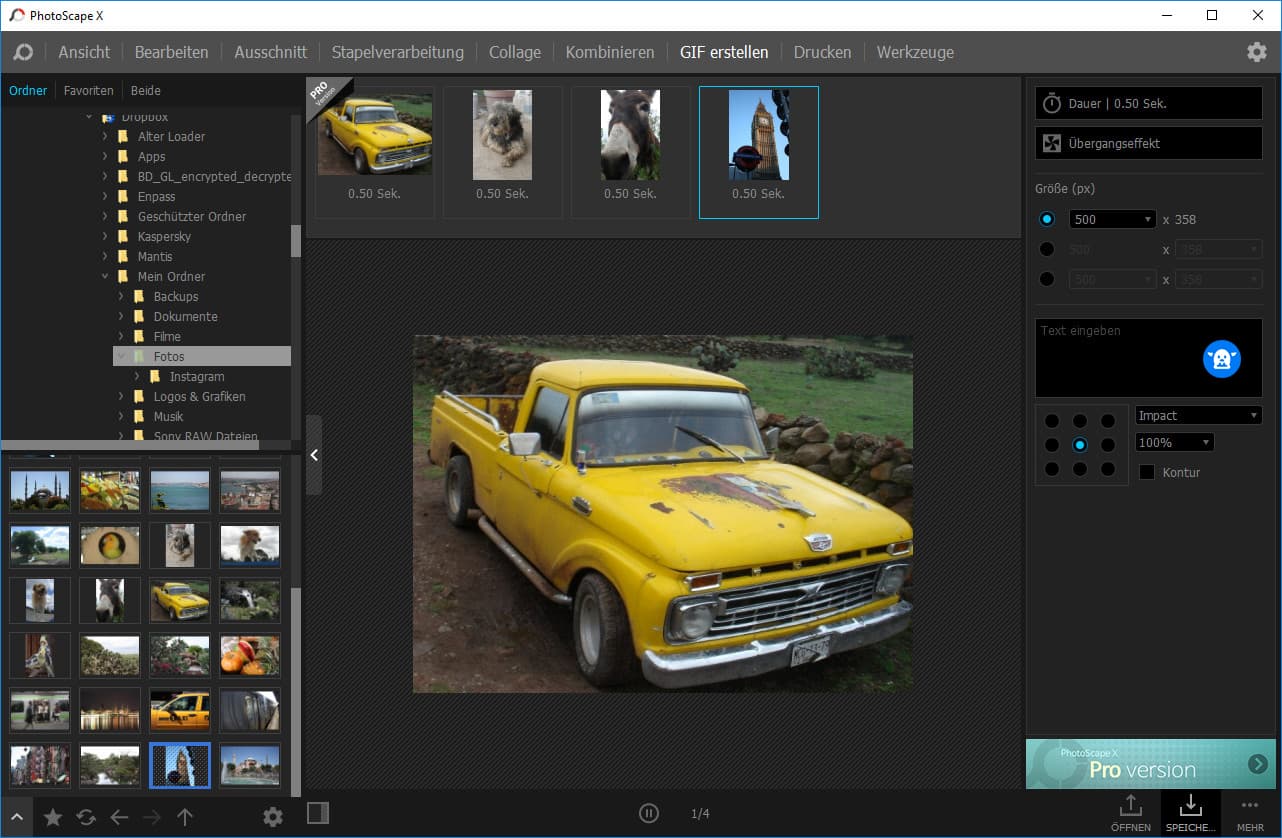Pause the GIF preview playback
Image resolution: width=1282 pixels, height=838 pixels.
[x=649, y=813]
